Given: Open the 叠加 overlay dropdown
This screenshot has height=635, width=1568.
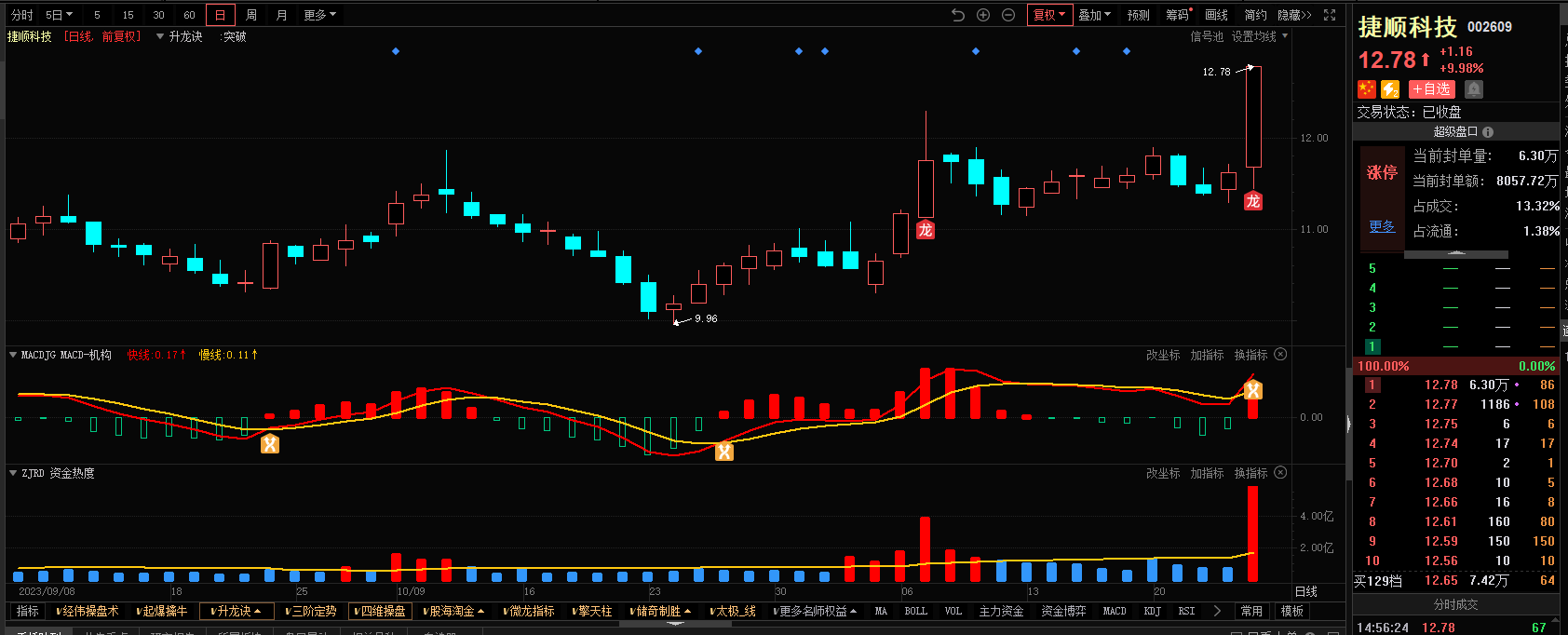Looking at the screenshot, I should pyautogui.click(x=1094, y=15).
